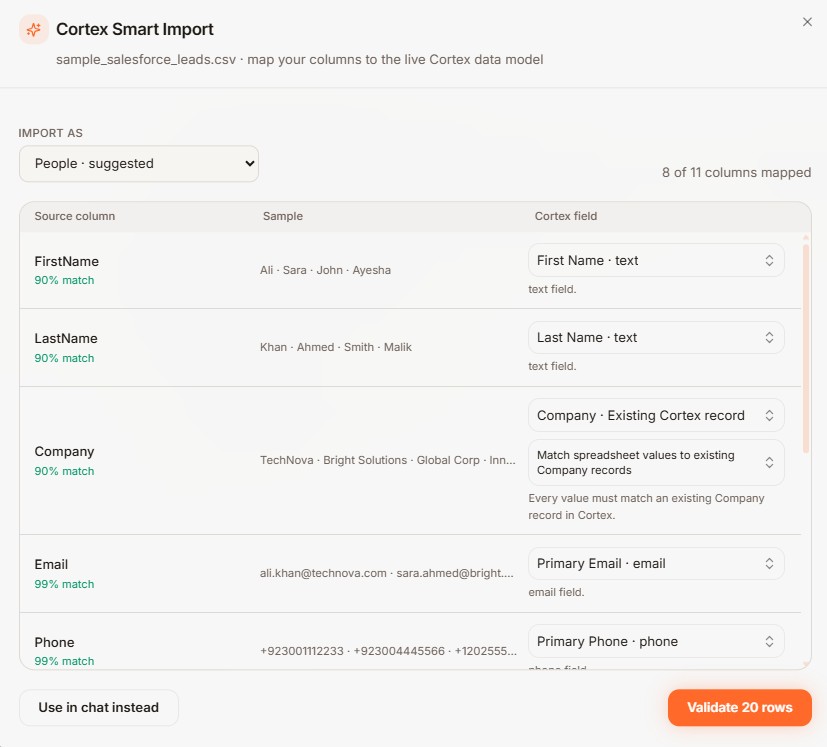Viewport: 827px width, 747px height.
Task: Click the Cortex Smart Import sparkle icon
Action: 34,30
